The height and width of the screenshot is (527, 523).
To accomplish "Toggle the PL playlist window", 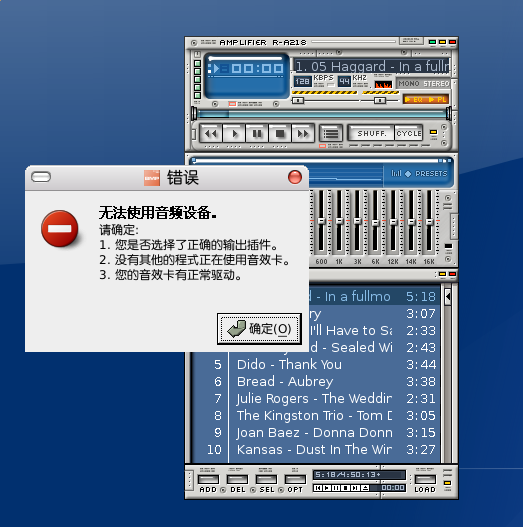I will [437, 99].
